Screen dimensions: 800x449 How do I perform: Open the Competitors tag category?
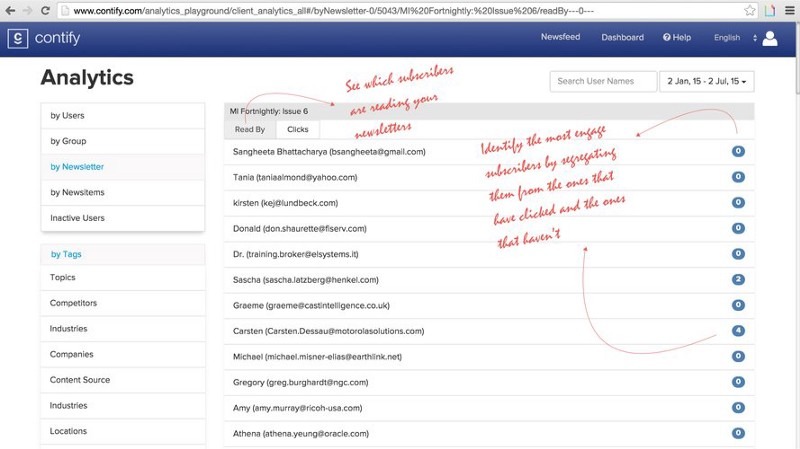coord(122,303)
